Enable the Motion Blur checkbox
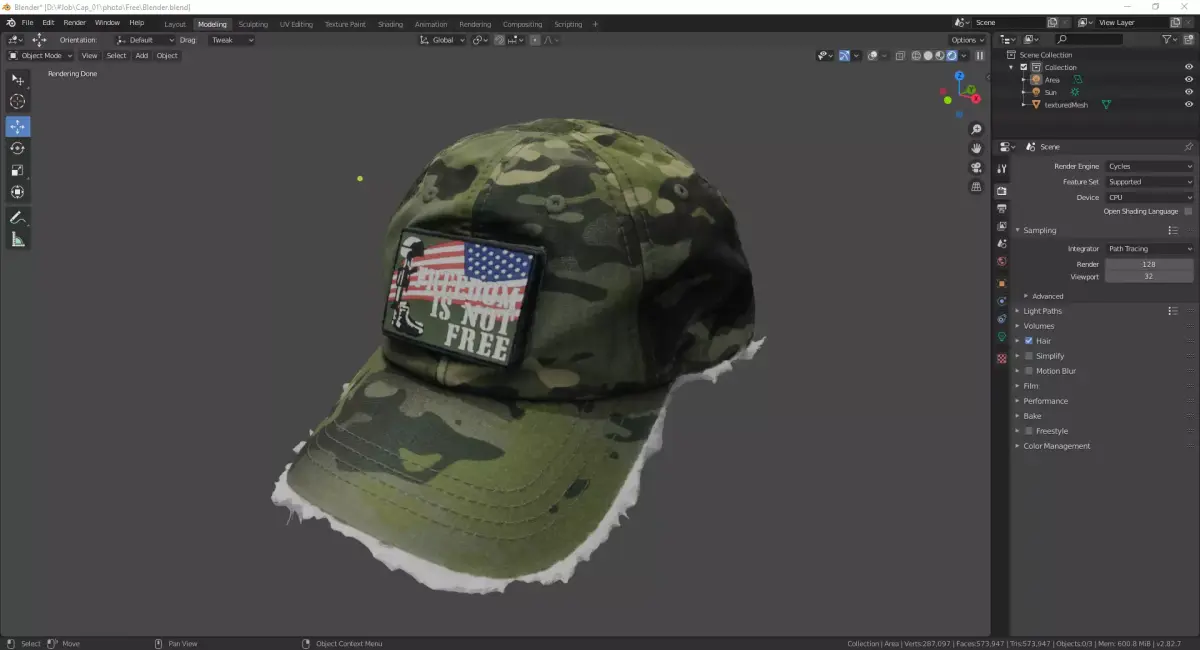 pyautogui.click(x=1028, y=371)
